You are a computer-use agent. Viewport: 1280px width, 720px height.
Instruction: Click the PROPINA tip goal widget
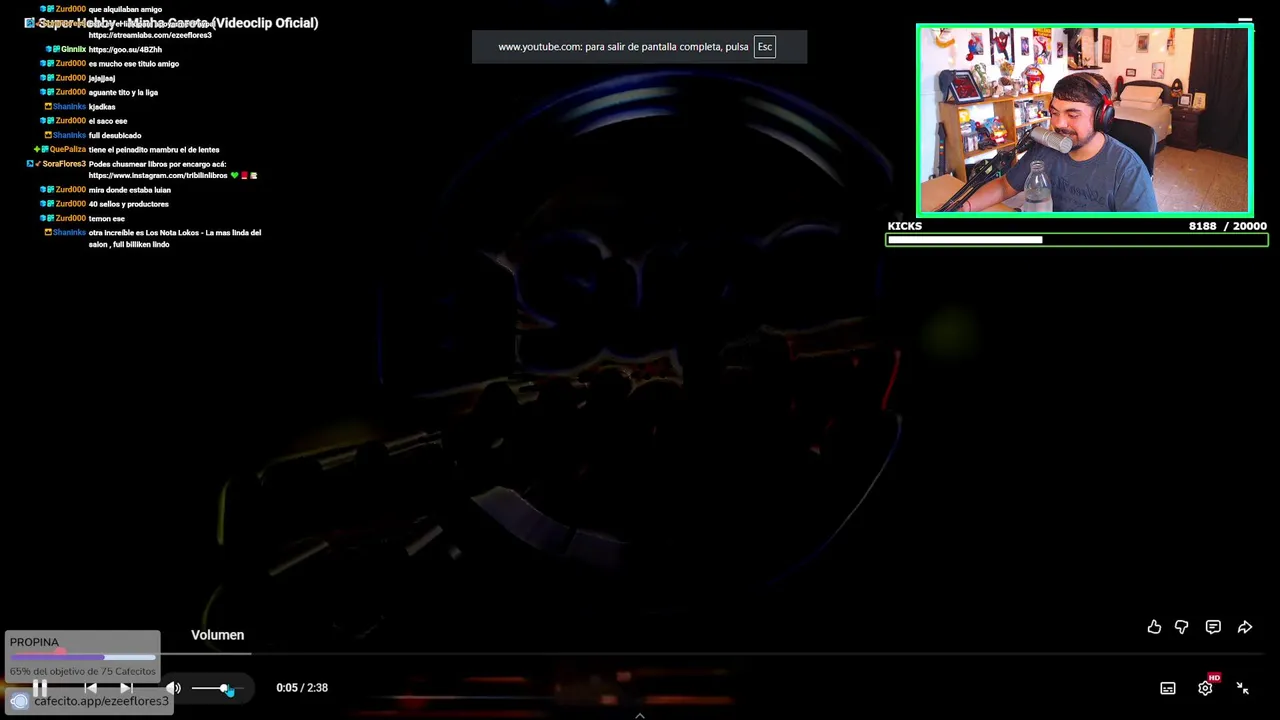pyautogui.click(x=82, y=655)
